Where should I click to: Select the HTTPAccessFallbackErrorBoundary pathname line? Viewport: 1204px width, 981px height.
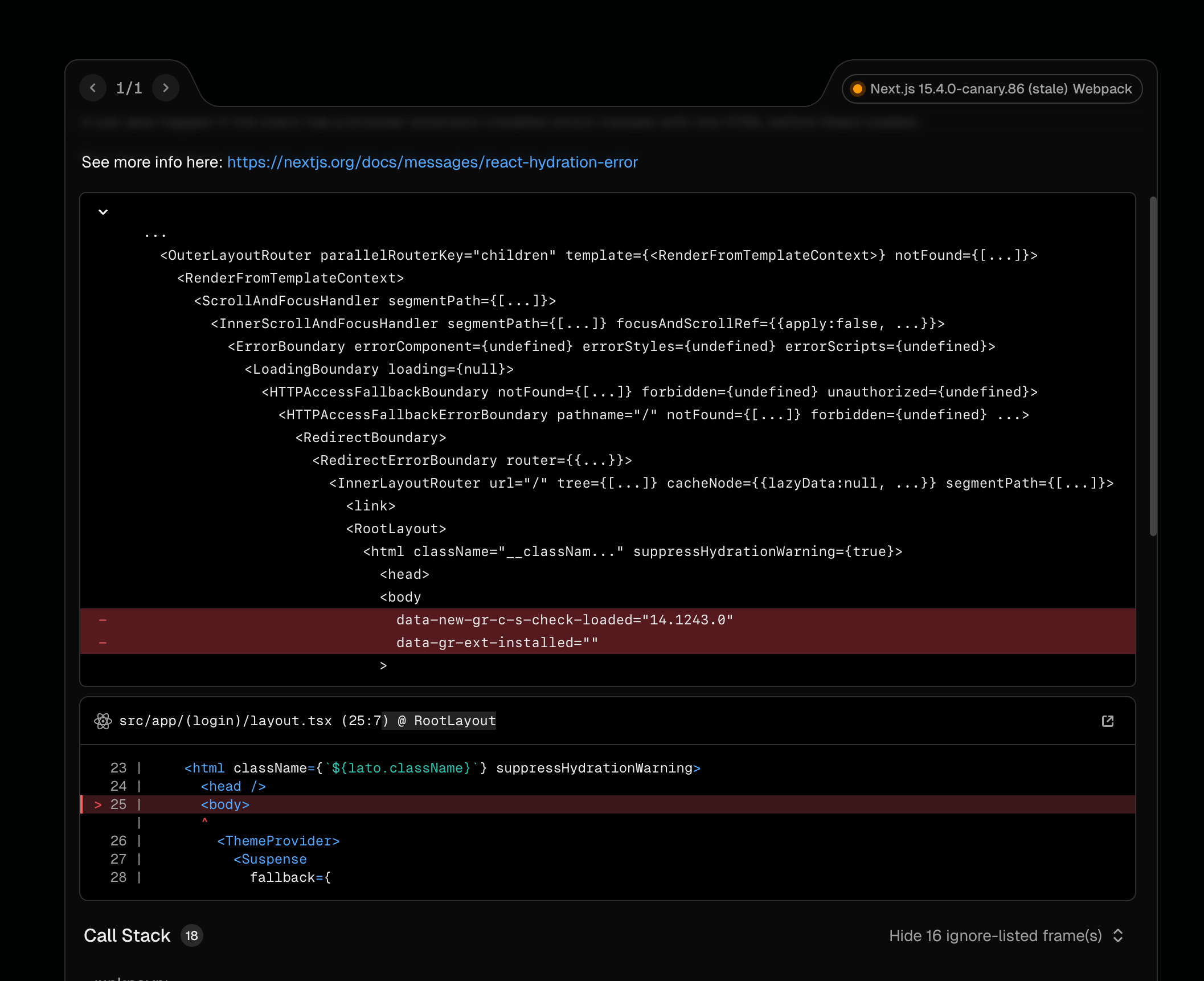(x=654, y=415)
